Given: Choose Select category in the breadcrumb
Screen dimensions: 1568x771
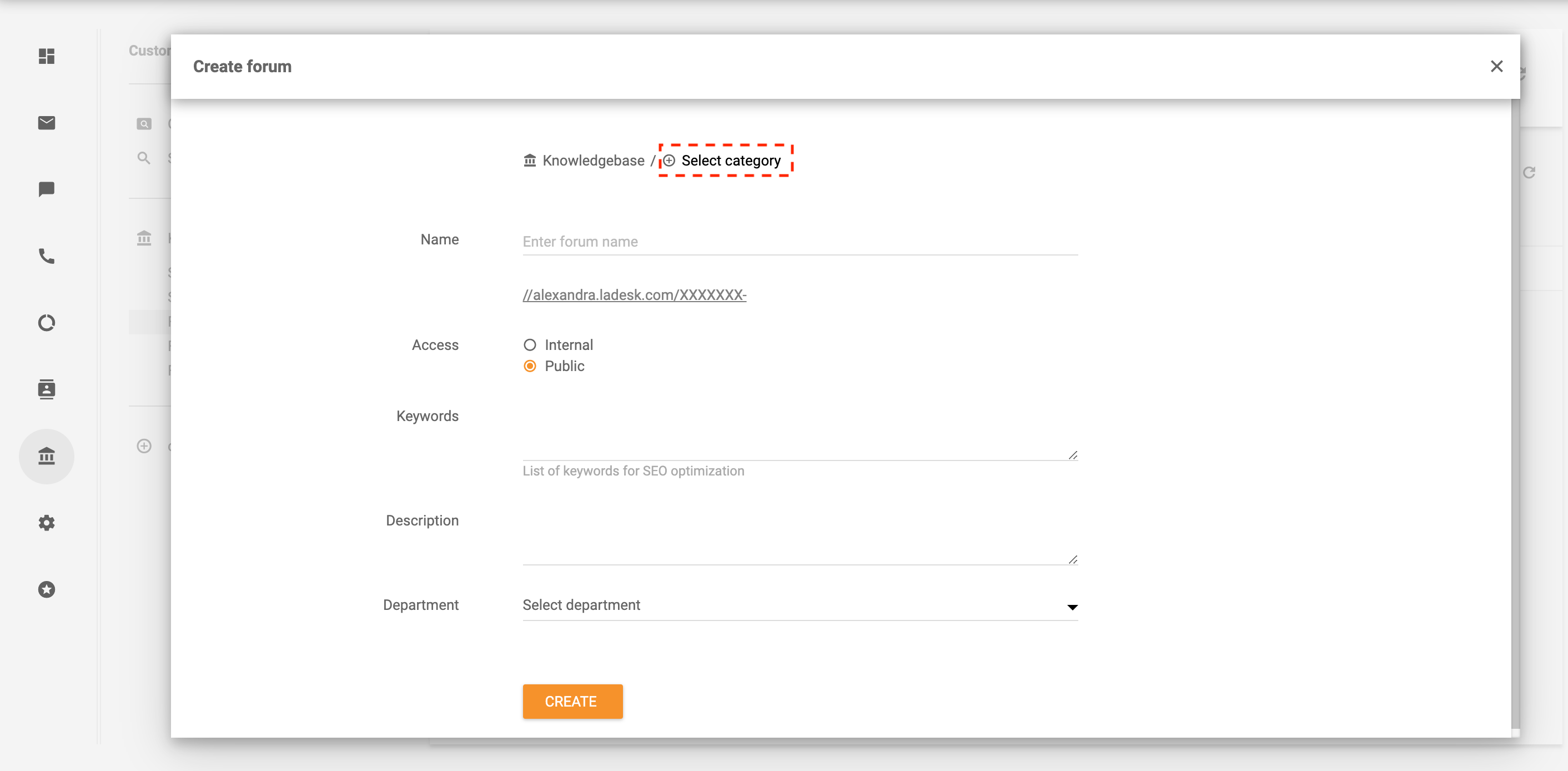Looking at the screenshot, I should point(731,160).
